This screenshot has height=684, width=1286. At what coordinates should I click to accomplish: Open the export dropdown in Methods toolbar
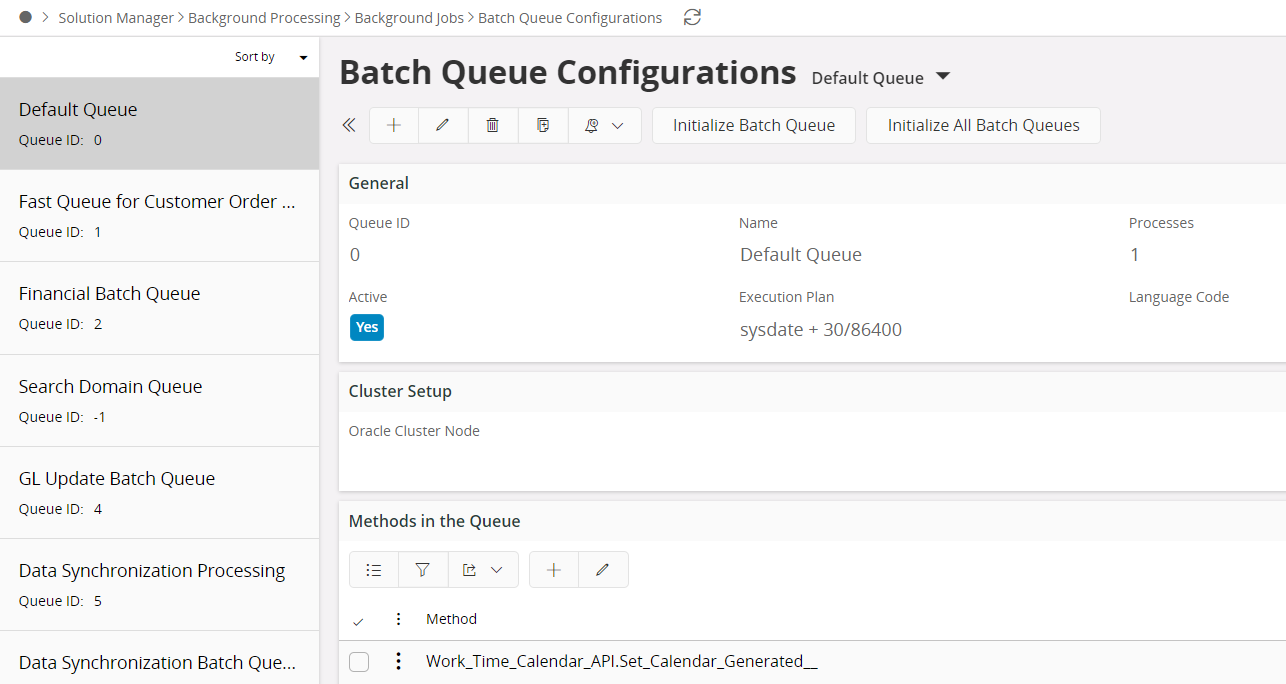[483, 570]
